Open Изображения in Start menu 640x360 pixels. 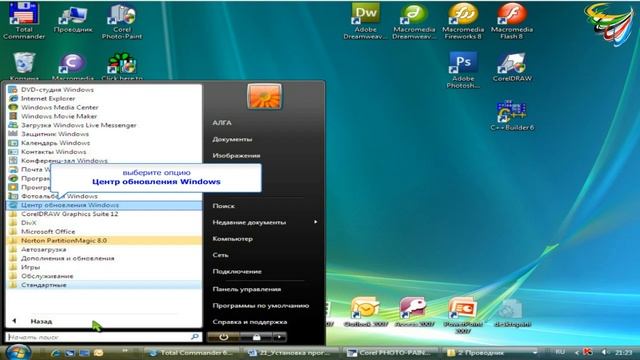[236, 156]
